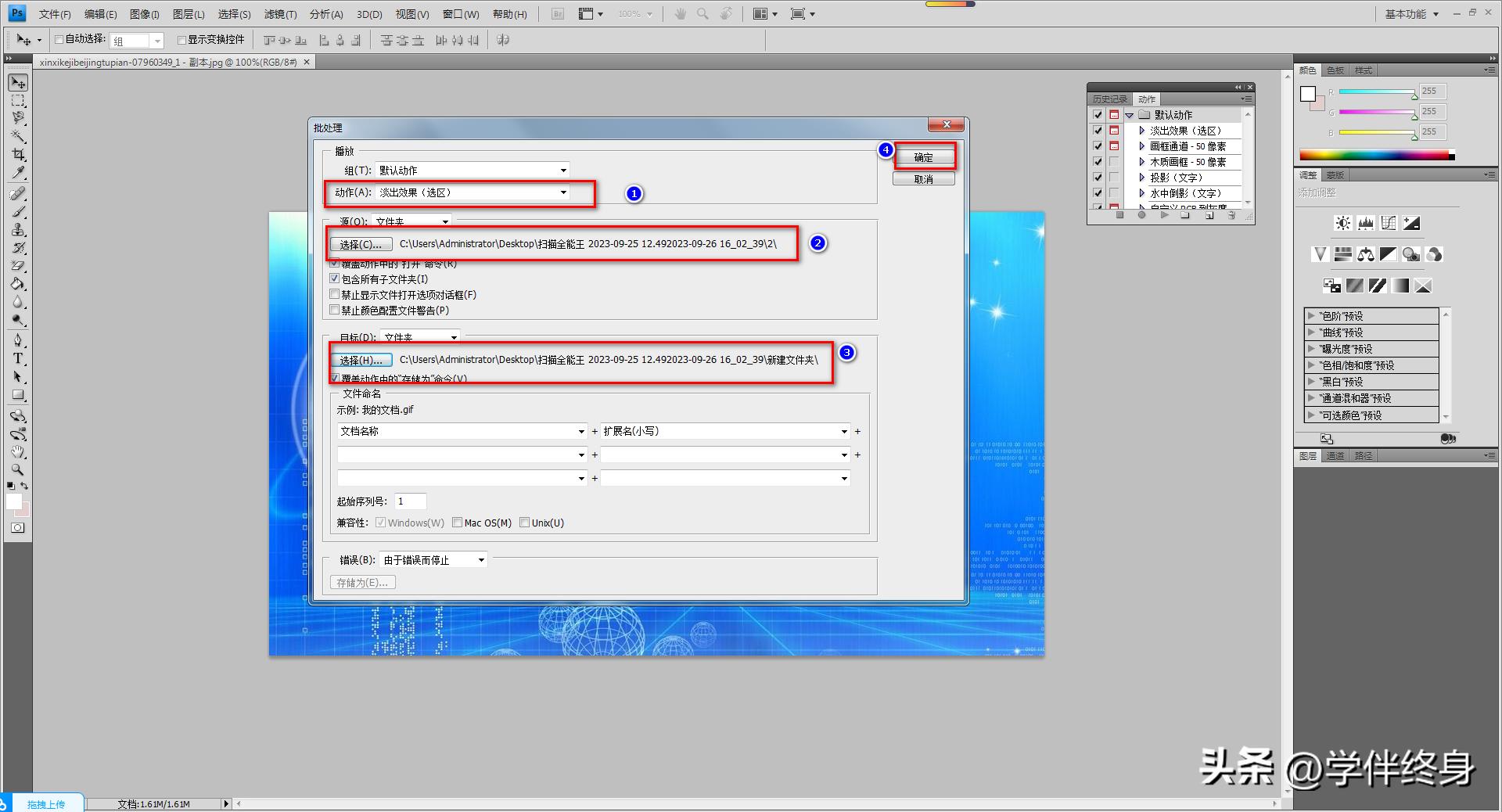1502x812 pixels.
Task: Open the 错误(B) error handling dropdown
Action: [x=433, y=560]
